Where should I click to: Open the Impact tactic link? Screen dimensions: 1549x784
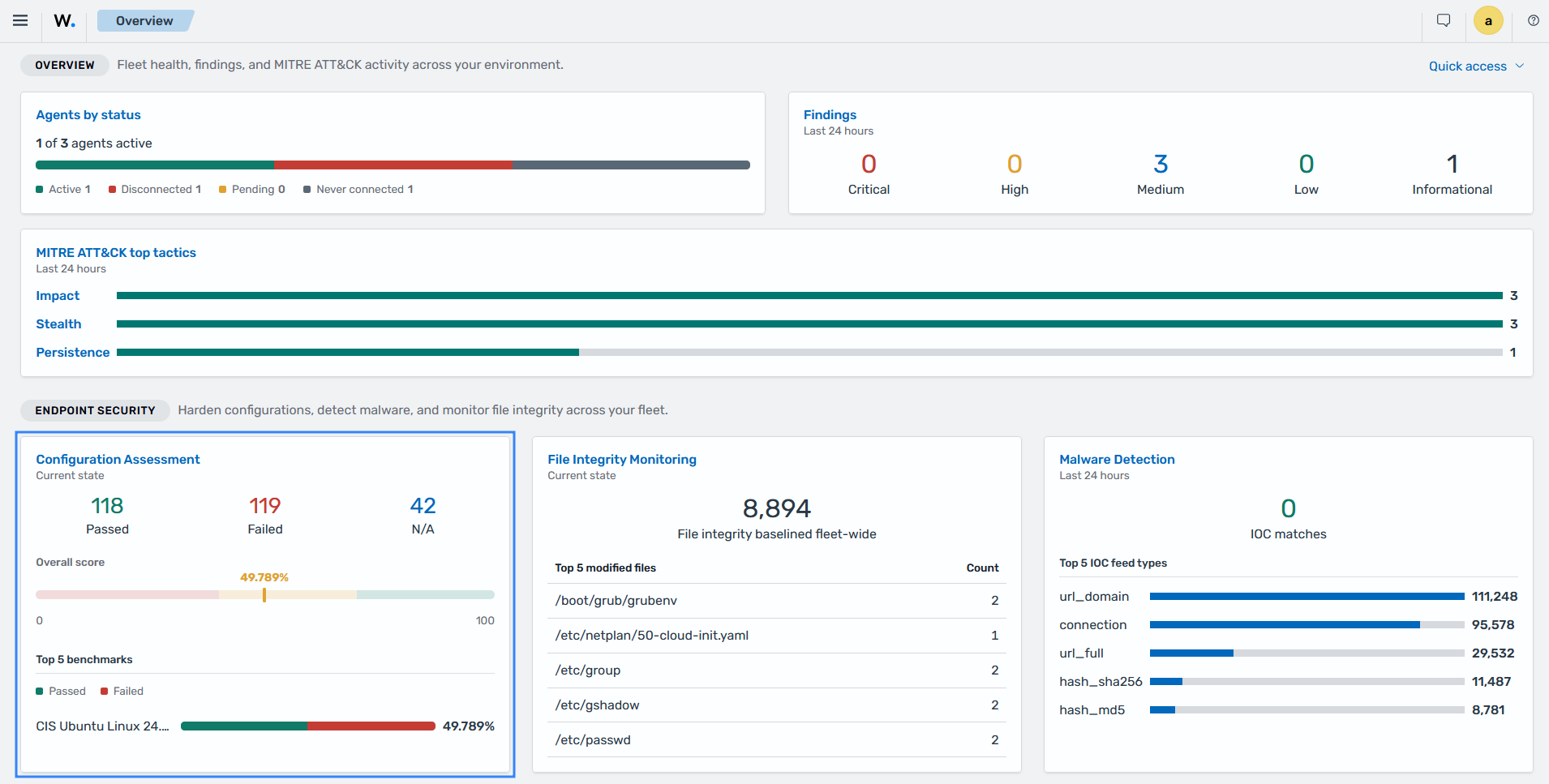[x=58, y=296]
